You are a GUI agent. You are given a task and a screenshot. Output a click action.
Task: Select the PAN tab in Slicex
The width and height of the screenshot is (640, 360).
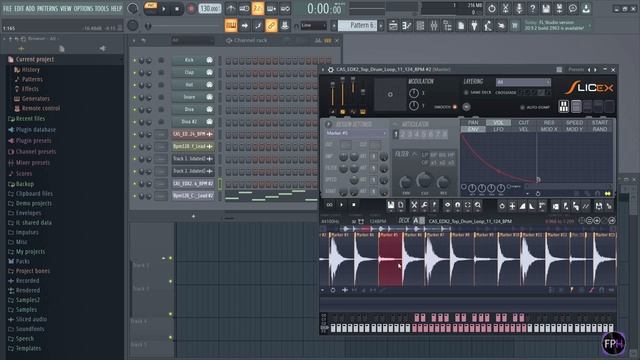[x=473, y=122]
